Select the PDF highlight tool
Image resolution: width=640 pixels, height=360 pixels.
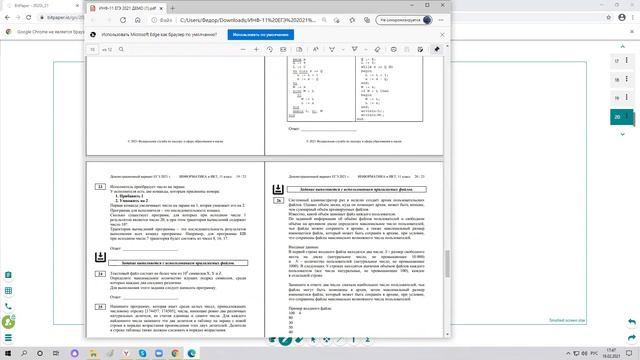(354, 49)
